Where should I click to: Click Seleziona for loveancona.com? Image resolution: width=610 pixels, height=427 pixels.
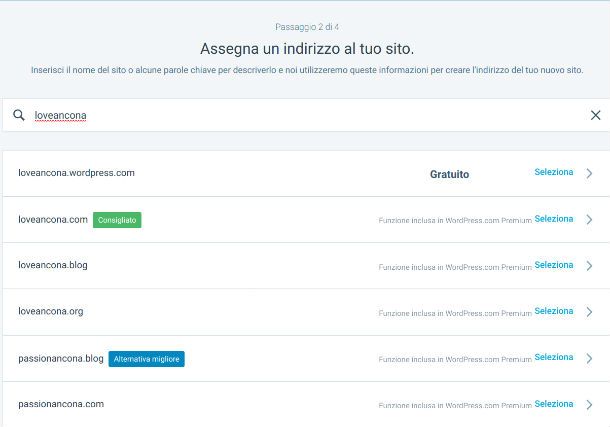pyautogui.click(x=554, y=219)
